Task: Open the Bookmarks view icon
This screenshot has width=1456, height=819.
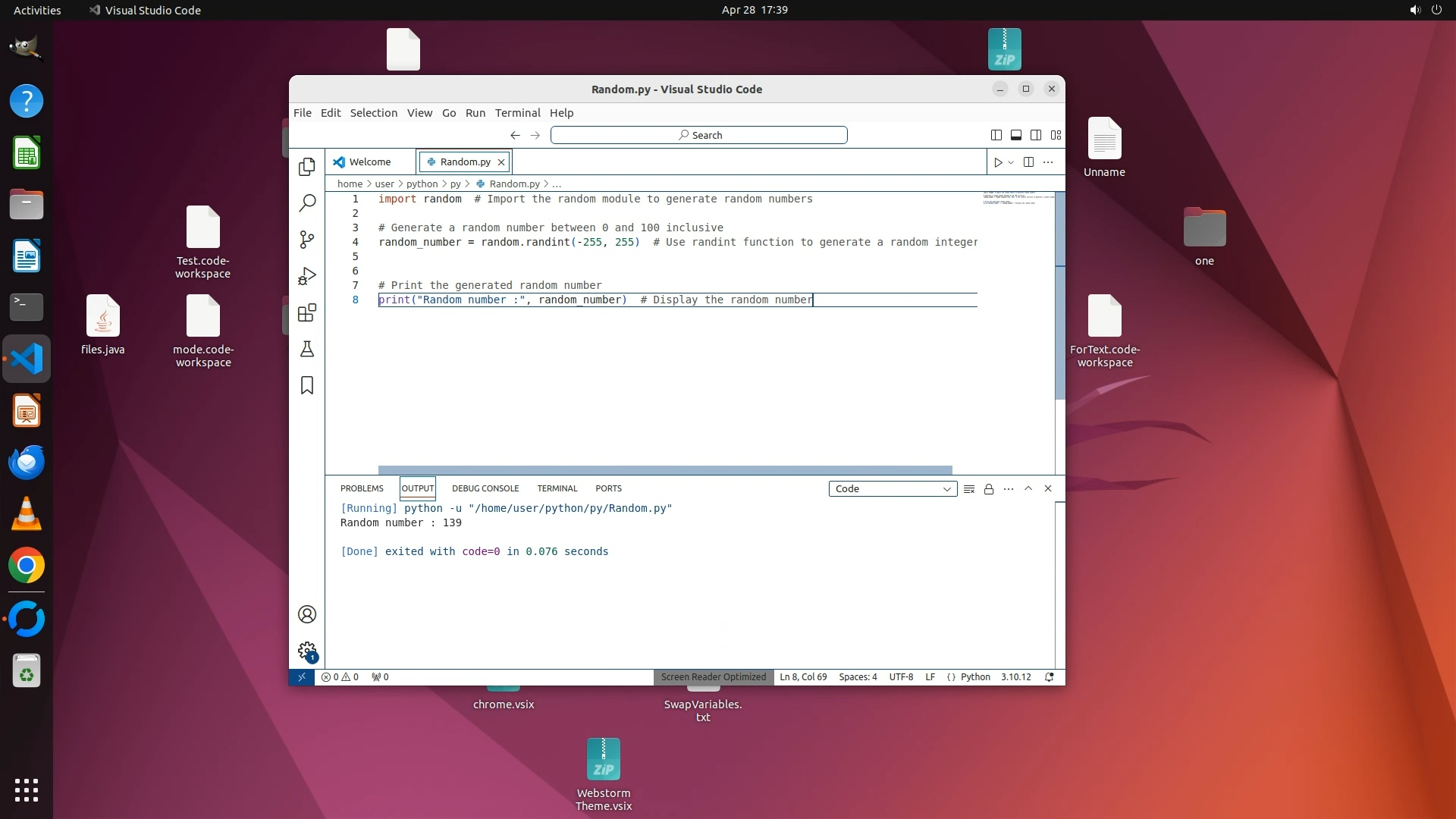Action: 306,385
